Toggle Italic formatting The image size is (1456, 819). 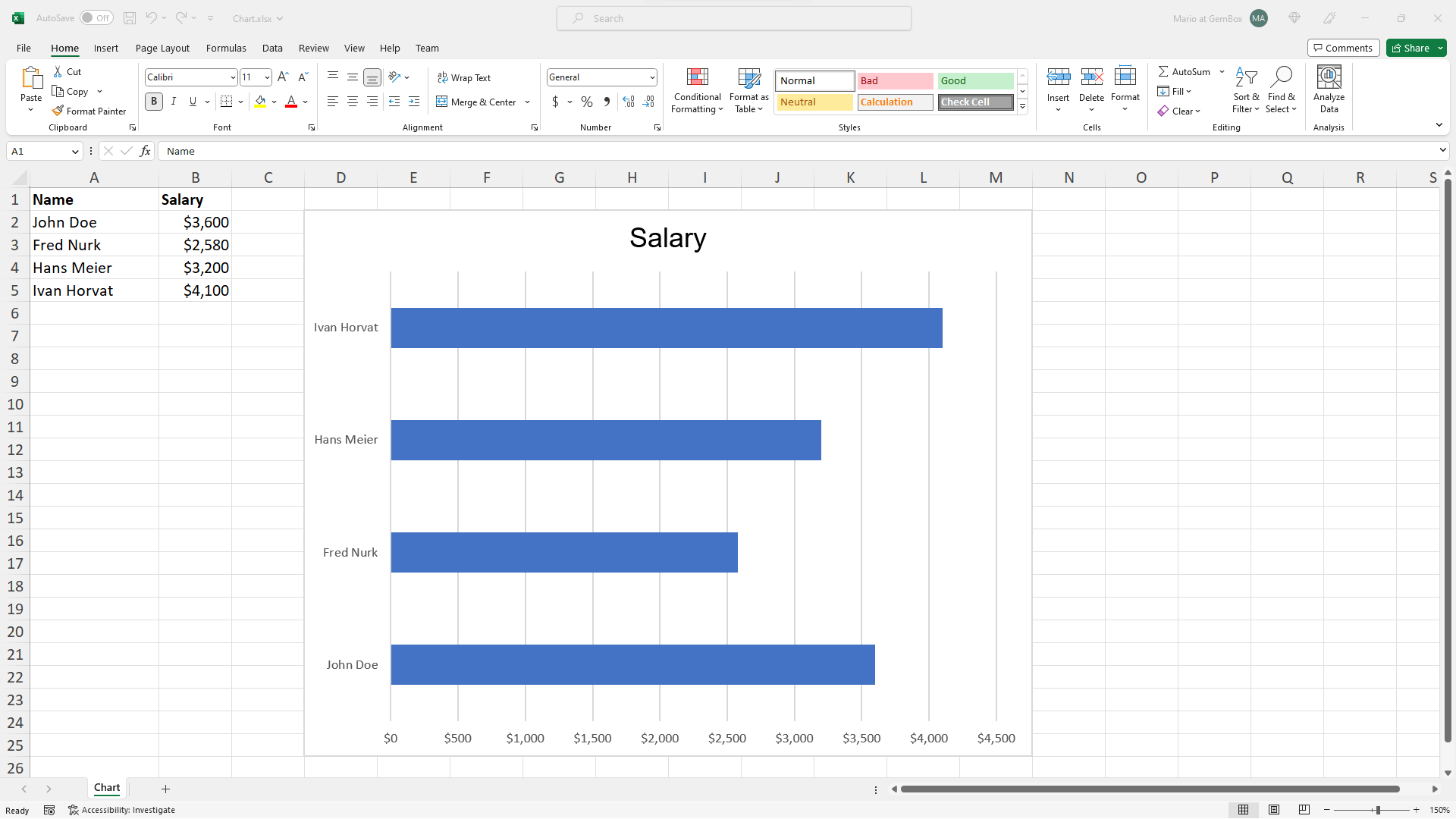173,101
